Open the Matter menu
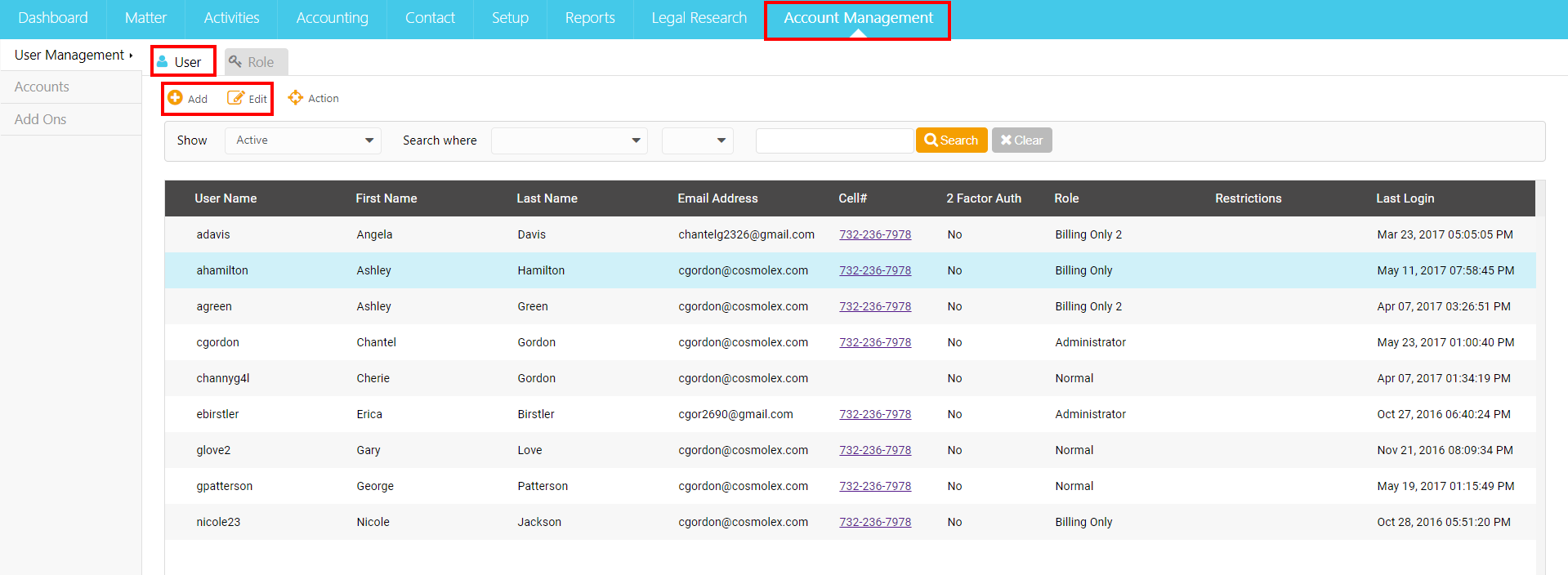 click(145, 18)
